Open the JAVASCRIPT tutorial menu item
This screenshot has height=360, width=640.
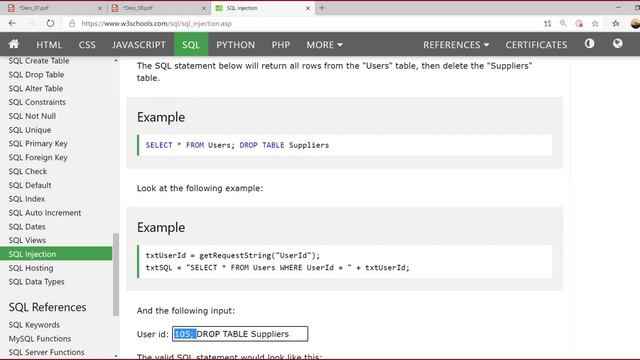coord(139,44)
